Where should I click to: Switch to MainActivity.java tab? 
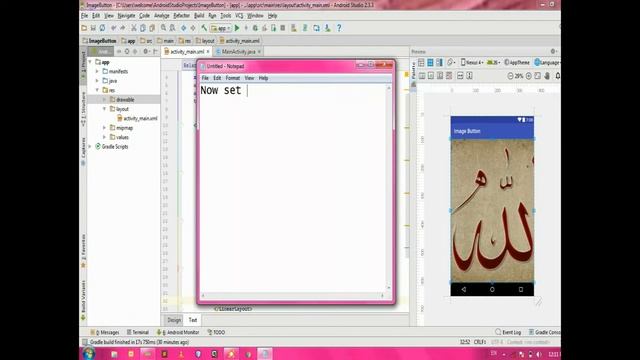[x=238, y=52]
